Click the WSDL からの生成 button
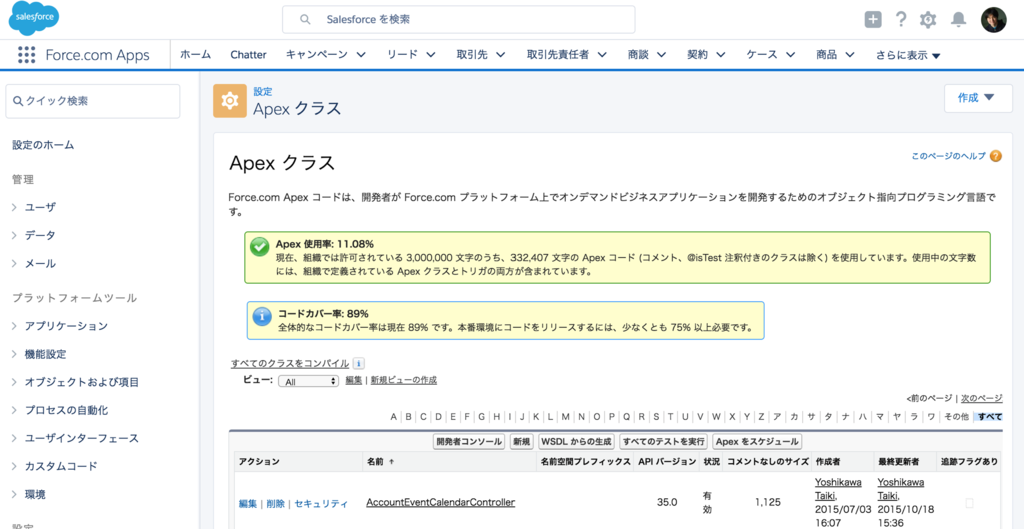 coord(576,442)
